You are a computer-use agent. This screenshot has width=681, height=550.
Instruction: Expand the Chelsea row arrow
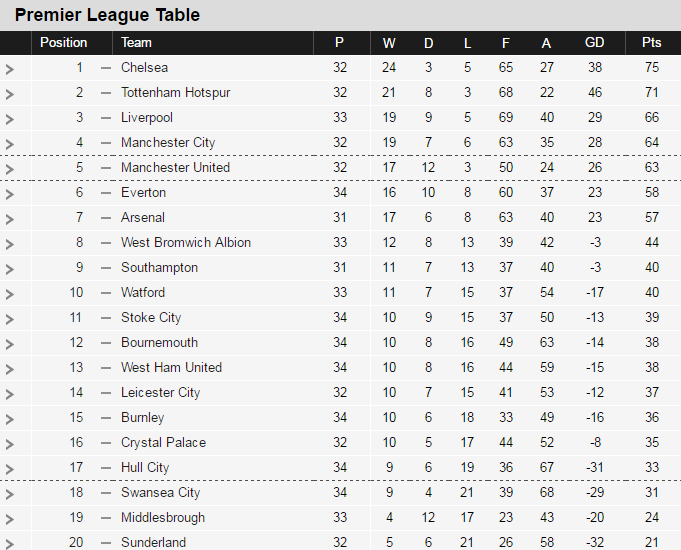10,69
